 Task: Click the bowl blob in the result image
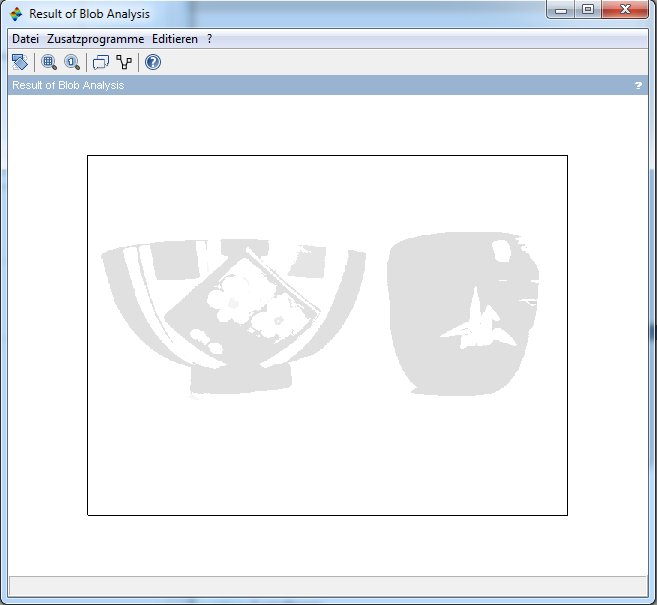[x=233, y=318]
